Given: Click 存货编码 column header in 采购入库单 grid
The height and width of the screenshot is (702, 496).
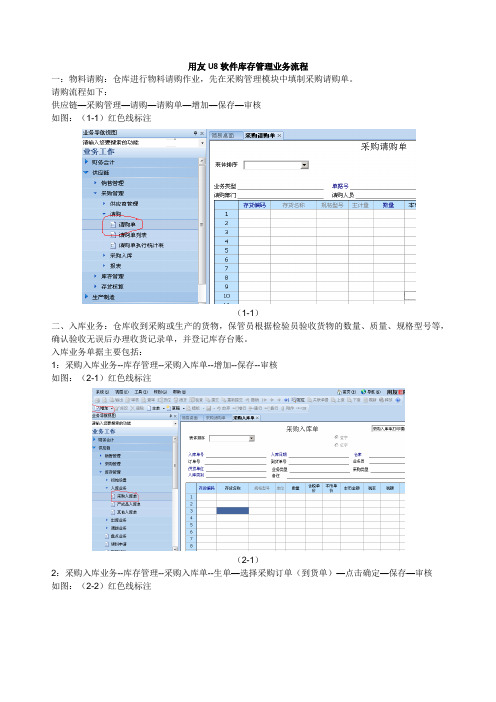Looking at the screenshot, I should (207, 488).
